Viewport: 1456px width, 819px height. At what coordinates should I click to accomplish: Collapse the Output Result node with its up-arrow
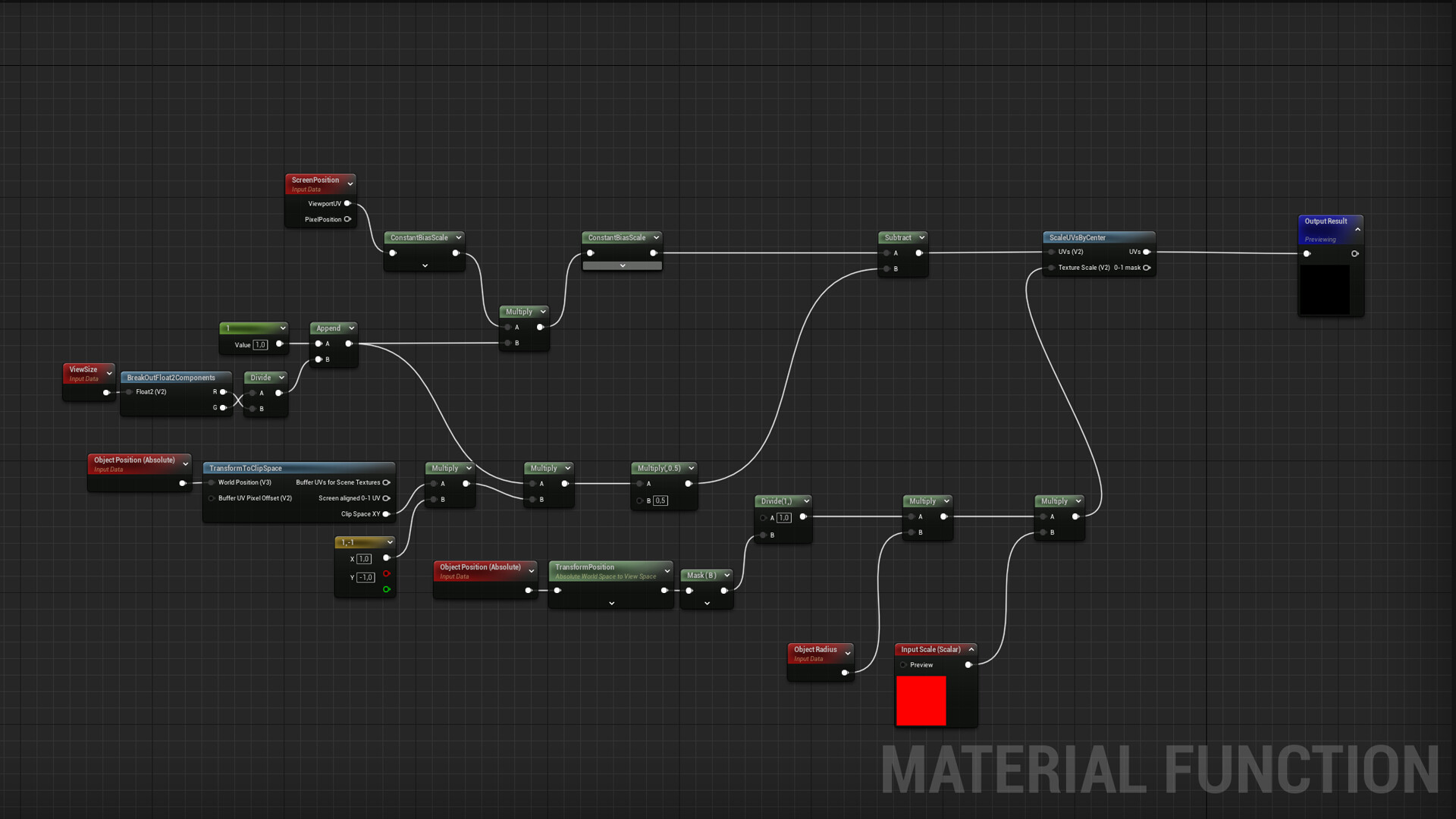point(1357,229)
